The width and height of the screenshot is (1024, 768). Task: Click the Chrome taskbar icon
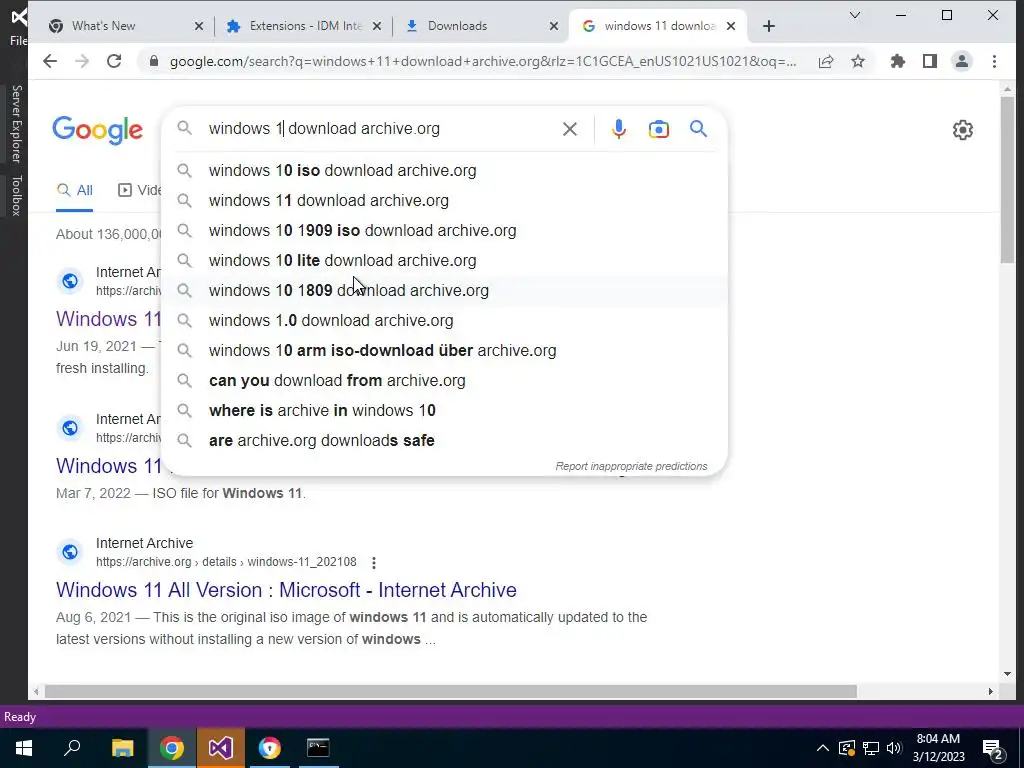172,748
